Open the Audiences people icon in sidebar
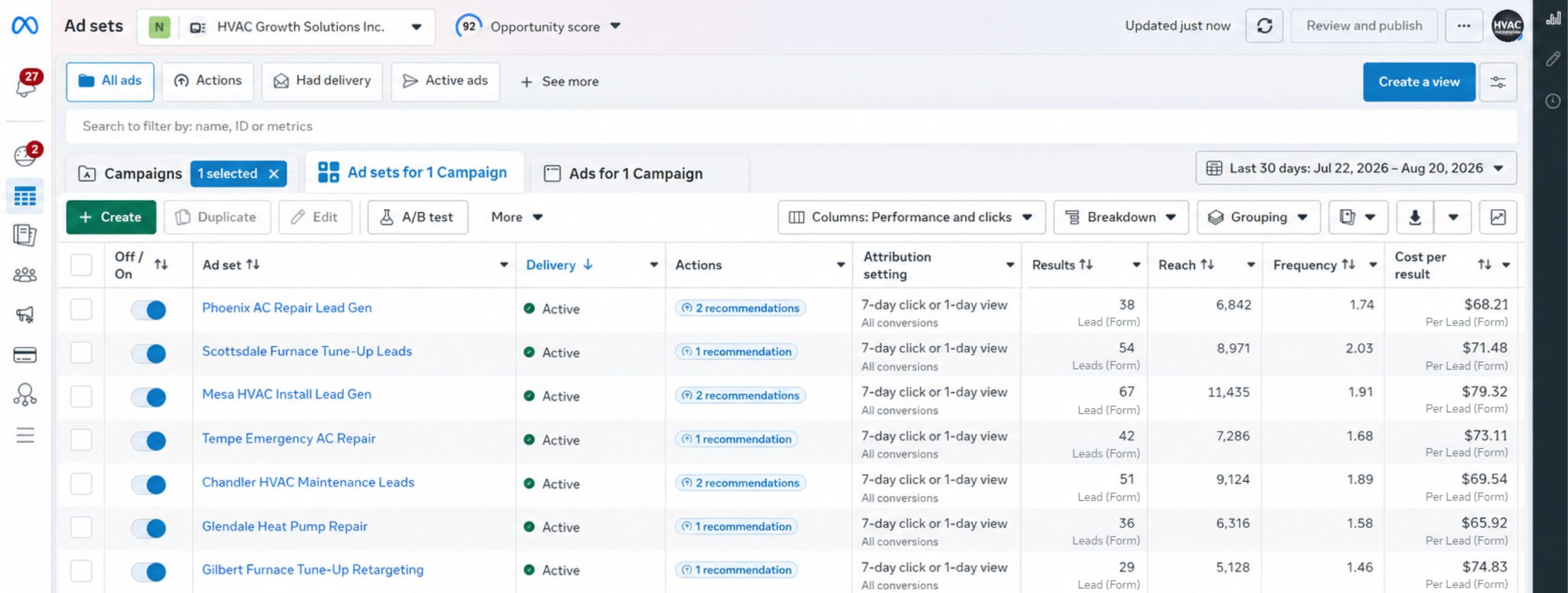The width and height of the screenshot is (1568, 593). (x=25, y=274)
